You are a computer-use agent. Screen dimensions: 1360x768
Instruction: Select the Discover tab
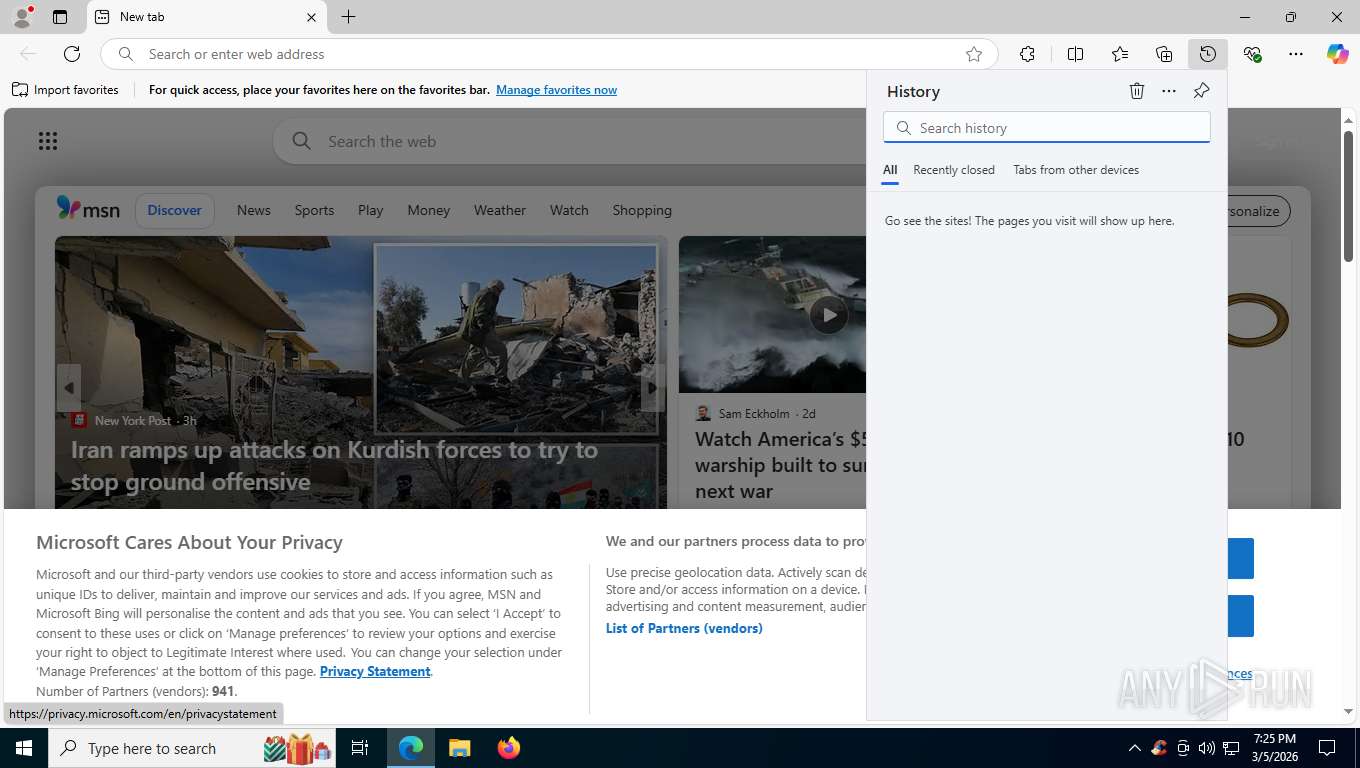tap(174, 210)
